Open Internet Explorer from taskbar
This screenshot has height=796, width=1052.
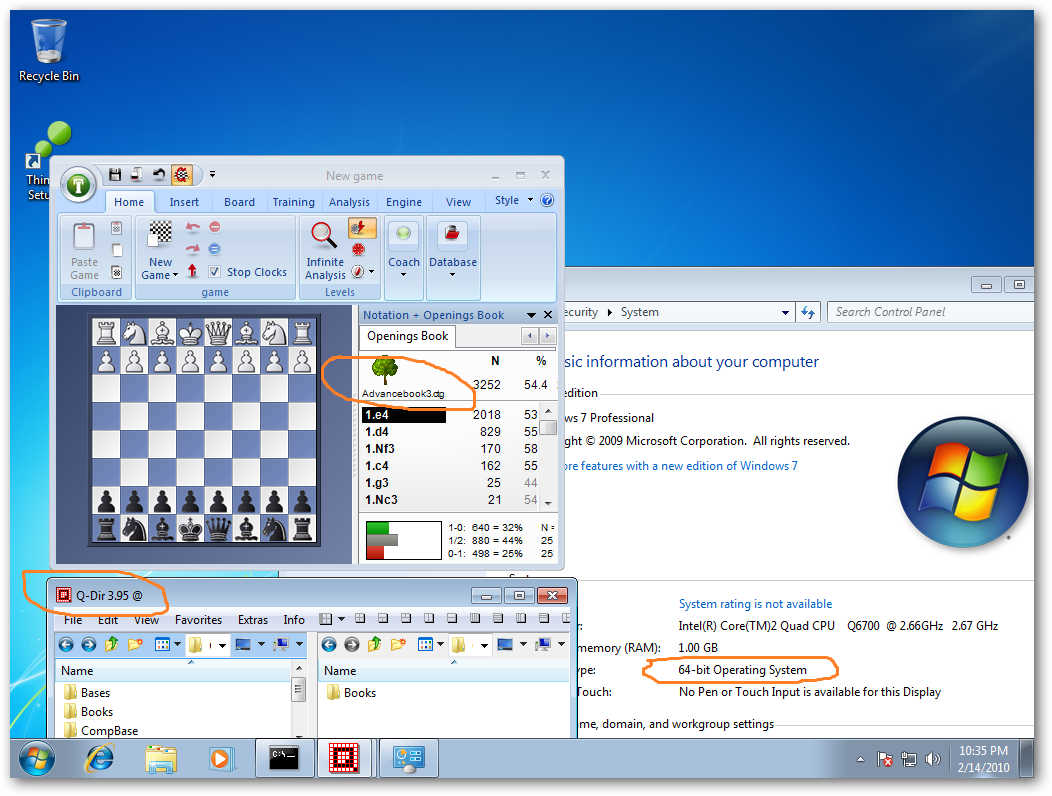(99, 758)
